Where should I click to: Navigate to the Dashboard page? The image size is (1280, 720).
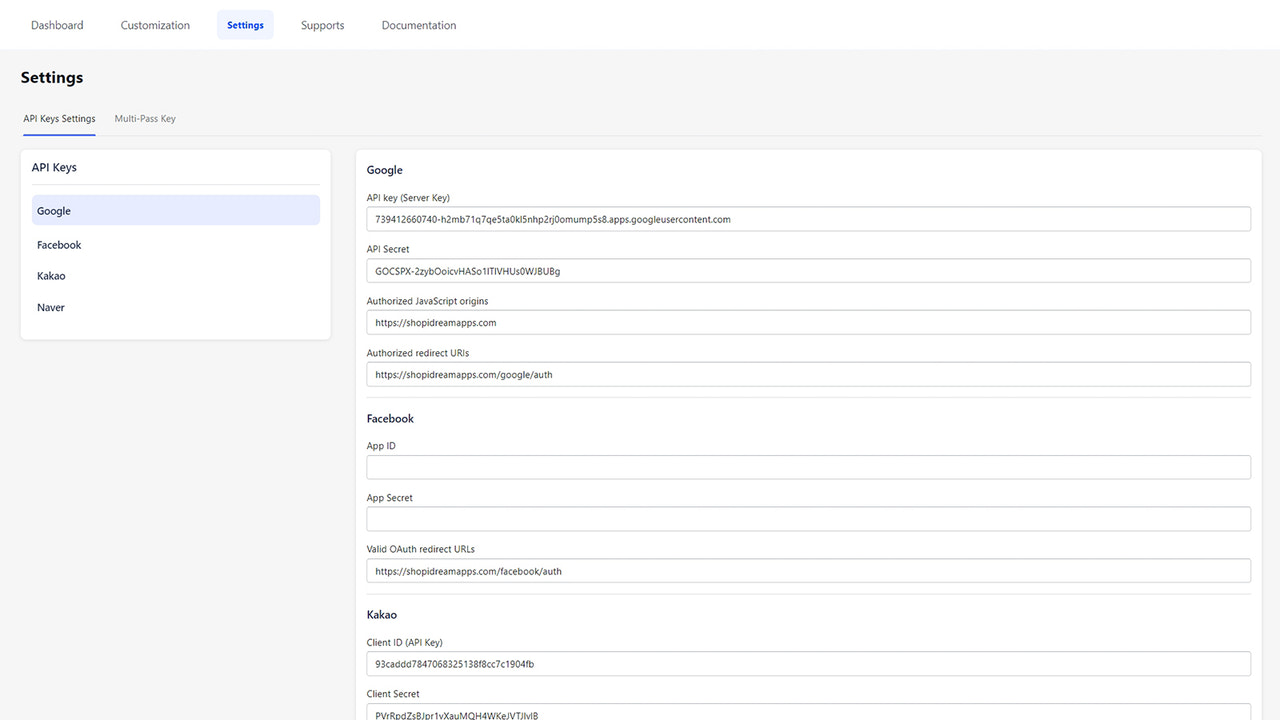tap(57, 24)
